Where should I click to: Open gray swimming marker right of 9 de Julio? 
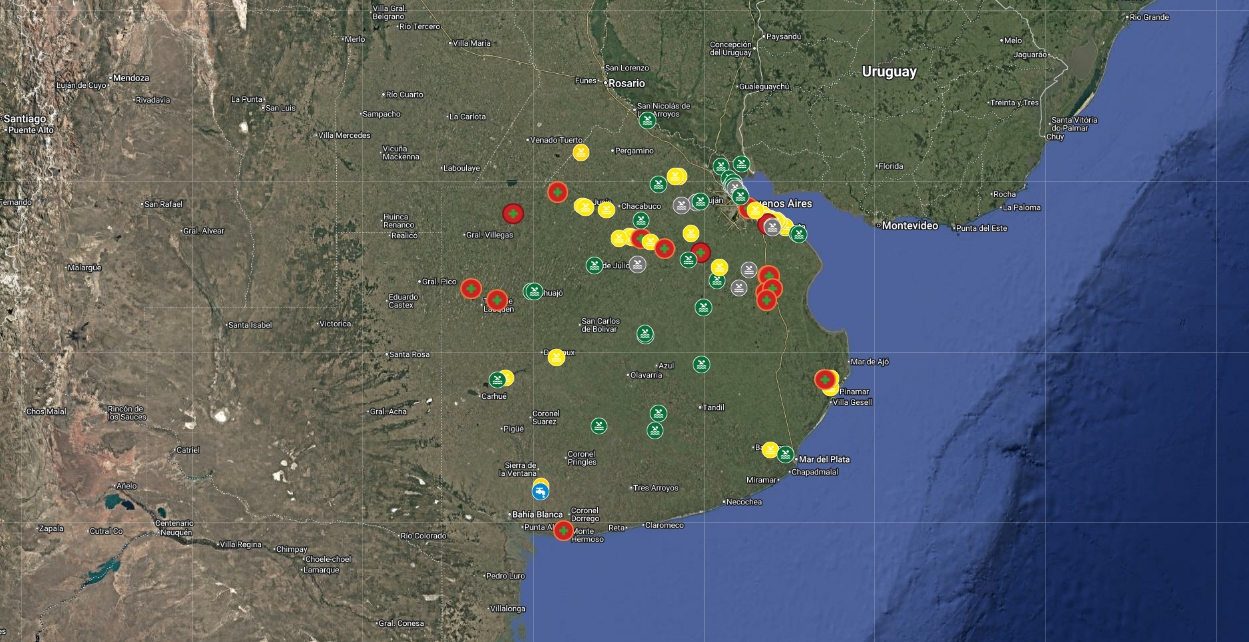(637, 265)
